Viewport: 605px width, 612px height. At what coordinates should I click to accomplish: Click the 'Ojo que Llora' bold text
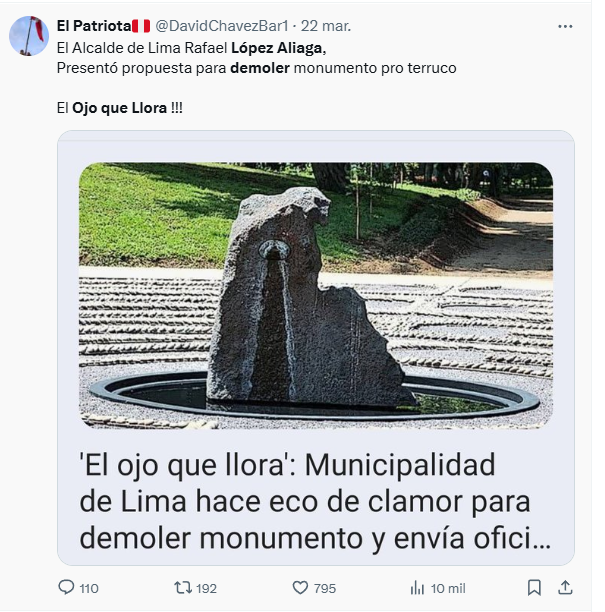(x=119, y=108)
